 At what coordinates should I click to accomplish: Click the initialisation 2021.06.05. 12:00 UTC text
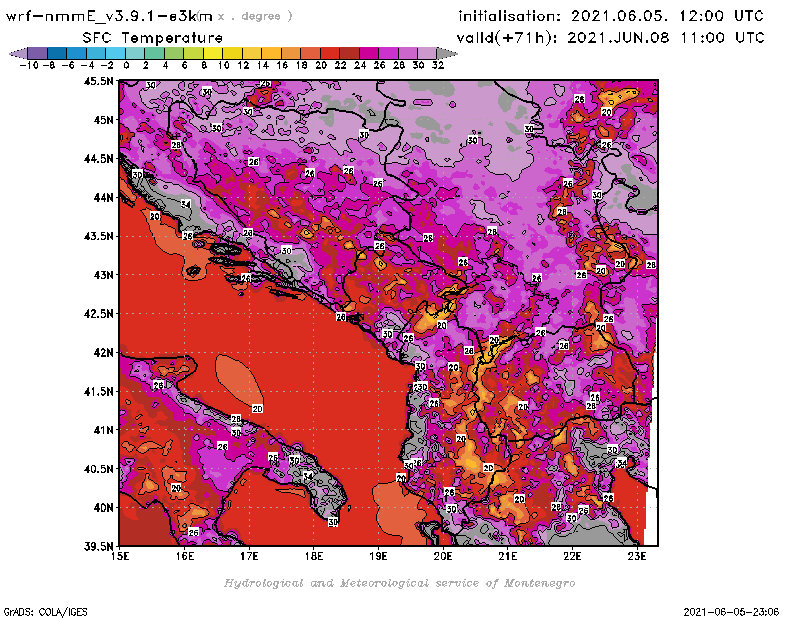pyautogui.click(x=611, y=16)
